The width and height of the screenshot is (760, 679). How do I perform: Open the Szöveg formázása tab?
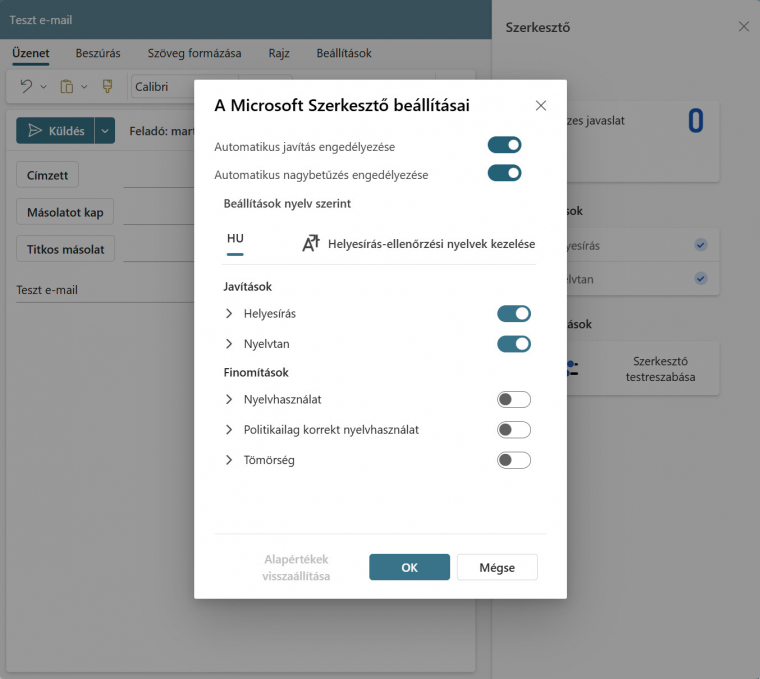(194, 53)
